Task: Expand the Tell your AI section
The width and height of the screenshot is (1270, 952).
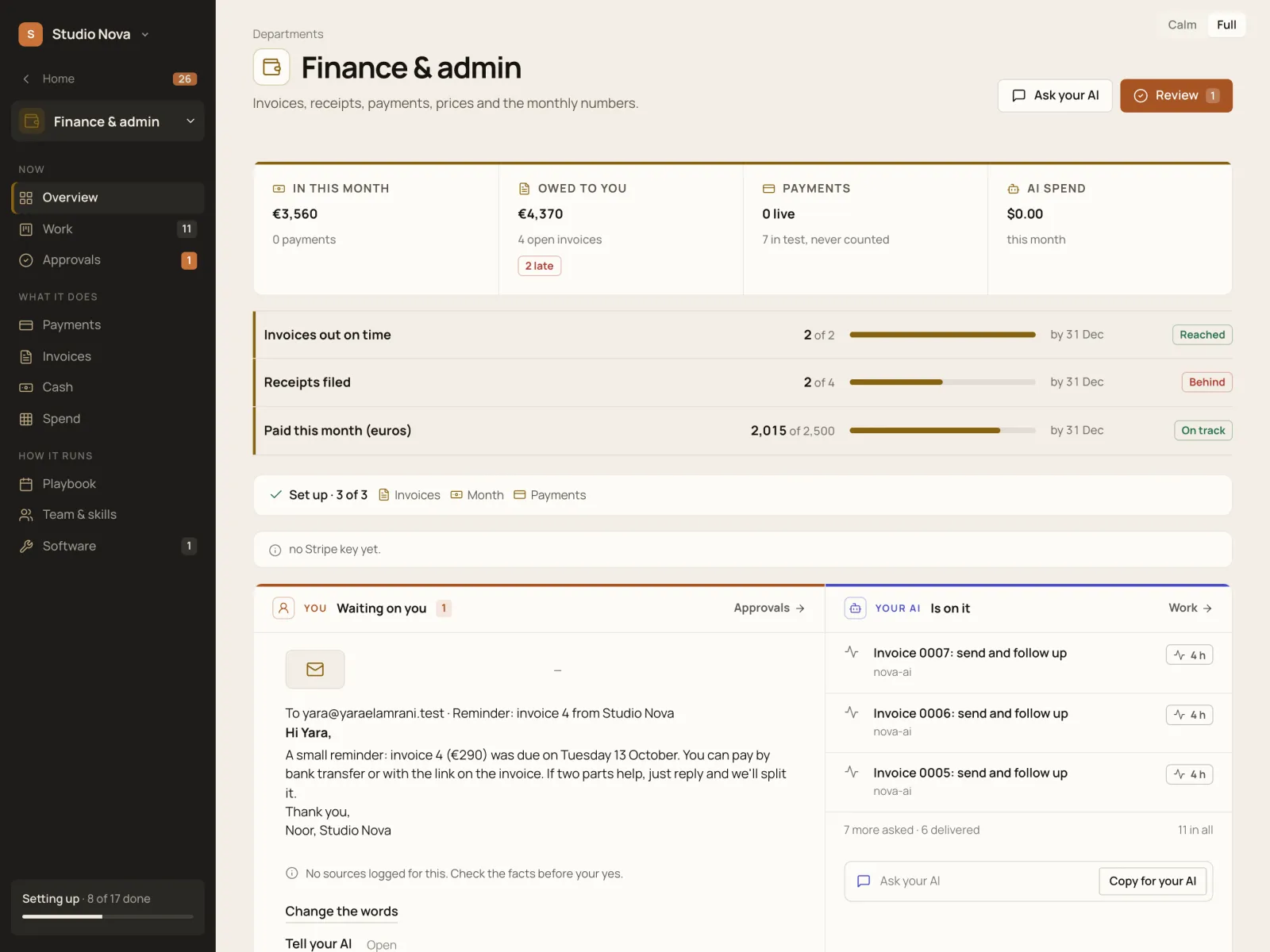Action: tap(341, 944)
